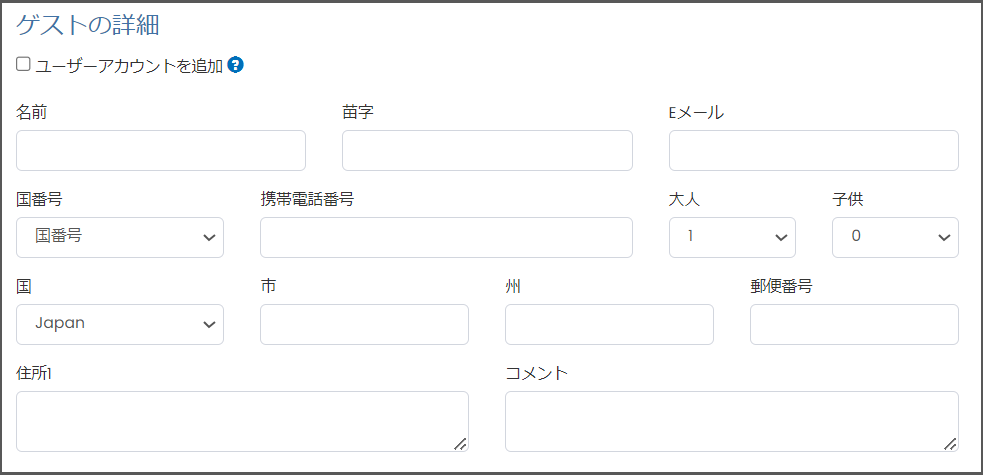The width and height of the screenshot is (983, 476).
Task: Click into the Eメール field
Action: pyautogui.click(x=813, y=150)
